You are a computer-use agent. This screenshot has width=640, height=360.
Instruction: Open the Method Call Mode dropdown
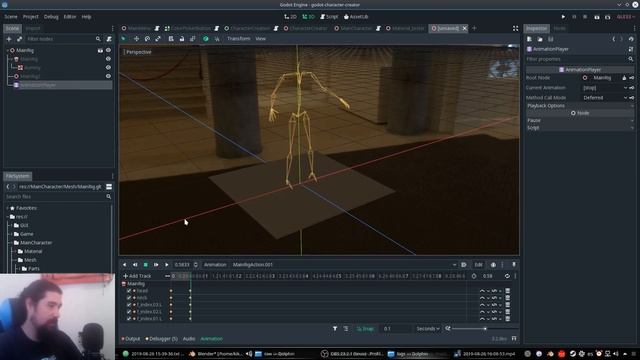tap(605, 98)
